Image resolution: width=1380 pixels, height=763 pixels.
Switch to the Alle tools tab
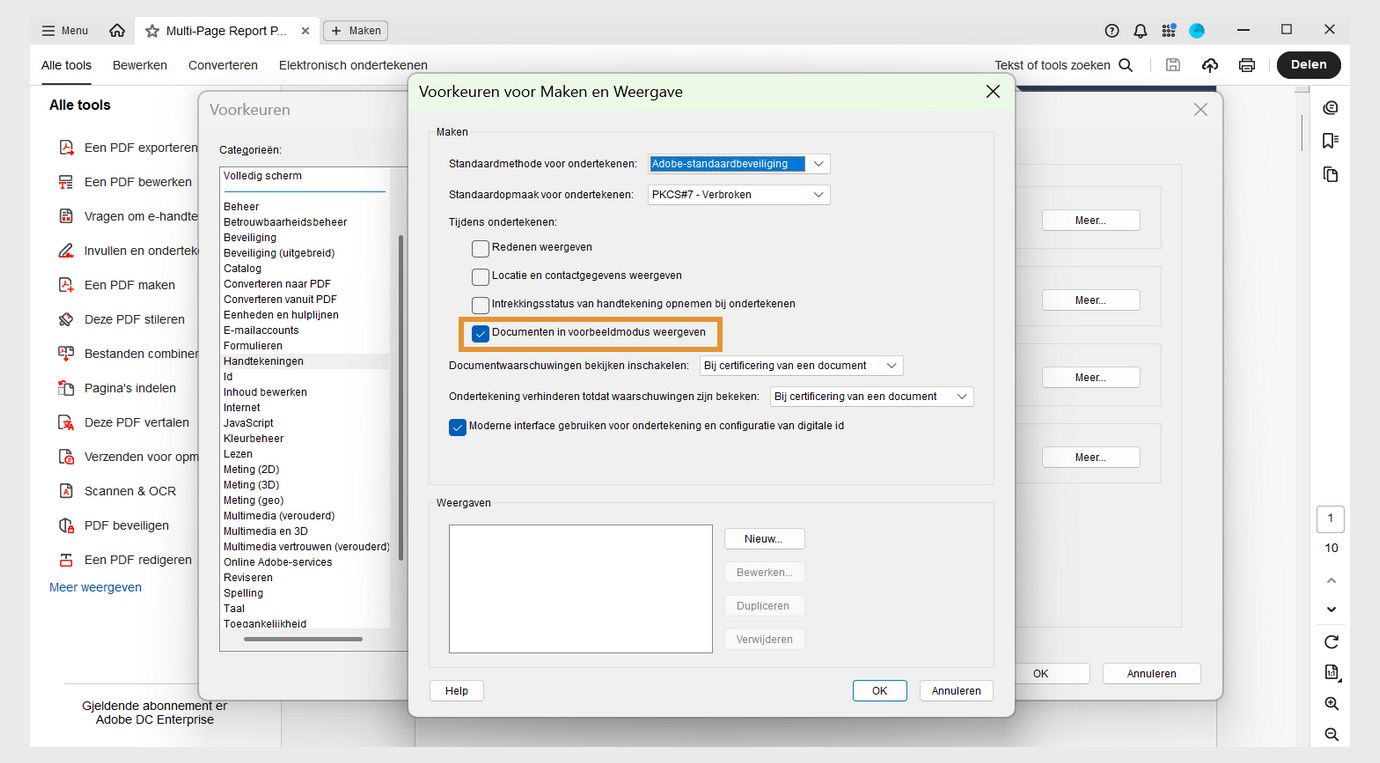click(66, 65)
